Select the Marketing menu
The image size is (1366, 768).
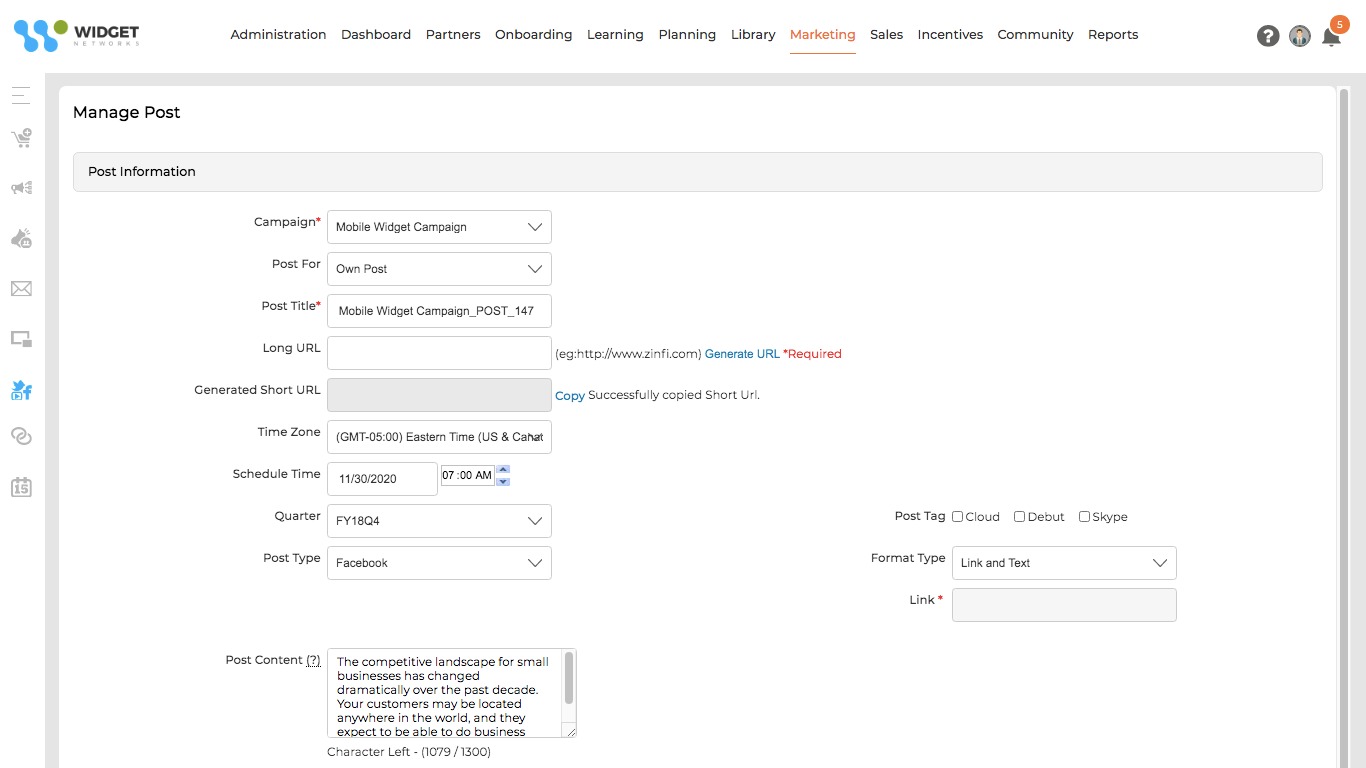(823, 35)
